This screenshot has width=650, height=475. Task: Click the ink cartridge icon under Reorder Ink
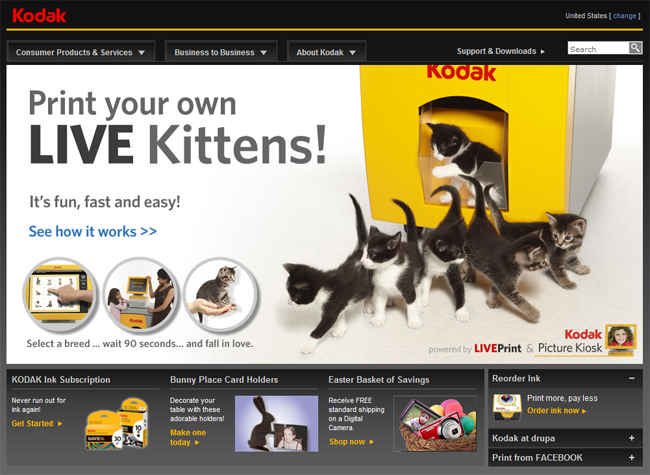(x=507, y=406)
